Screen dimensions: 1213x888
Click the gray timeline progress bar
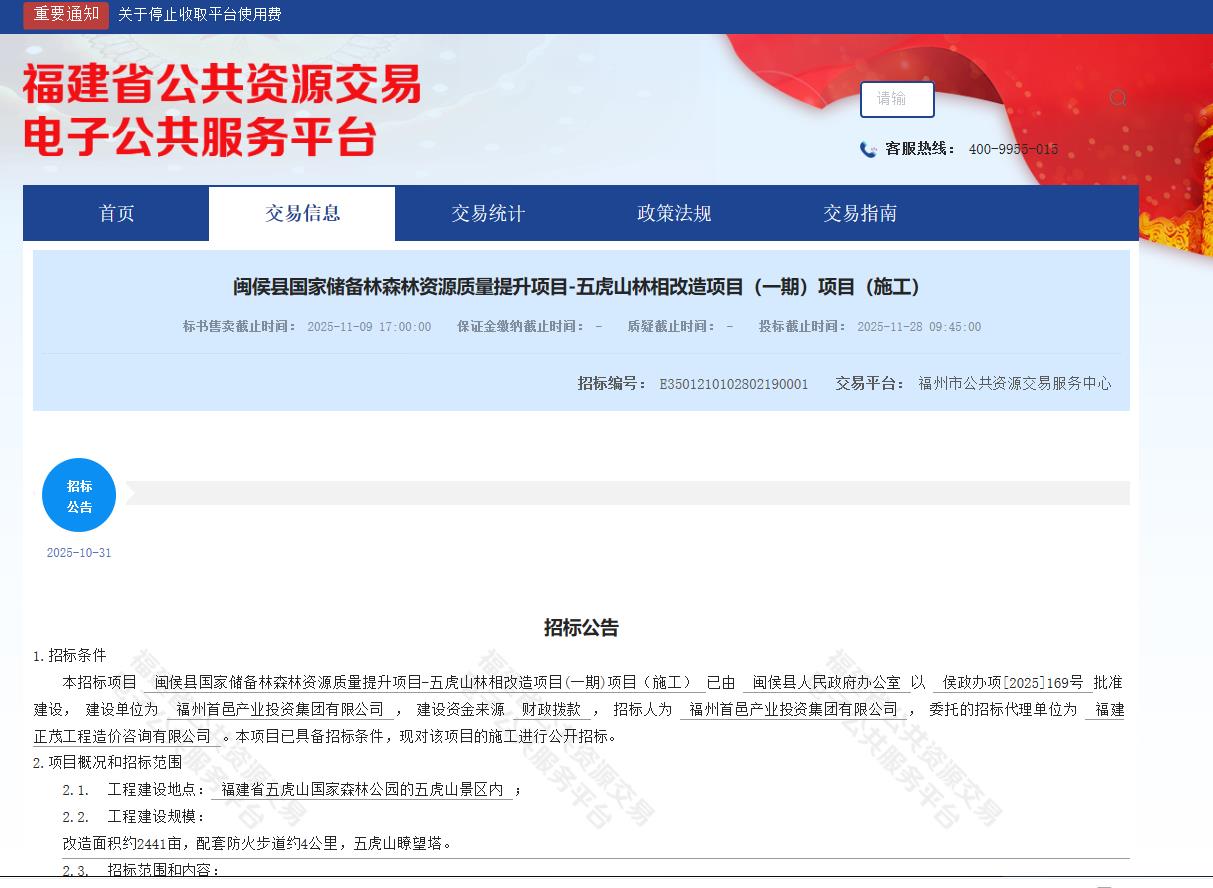point(625,493)
